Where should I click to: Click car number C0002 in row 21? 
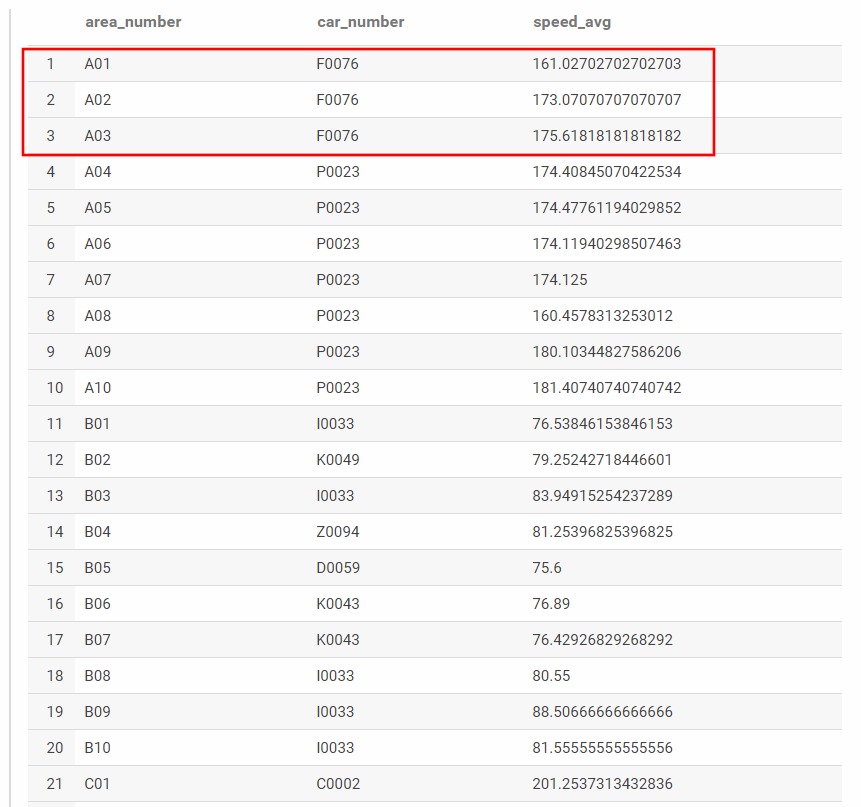(338, 784)
